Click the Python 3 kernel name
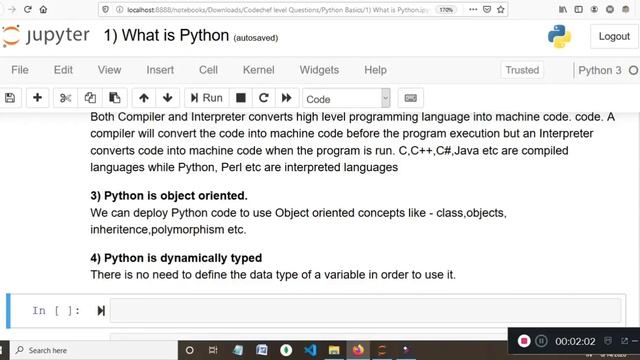640x360 pixels. point(600,70)
